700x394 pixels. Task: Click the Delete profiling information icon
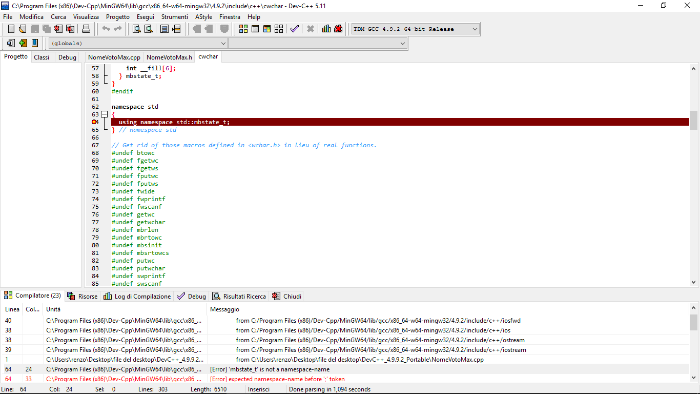pos(338,29)
